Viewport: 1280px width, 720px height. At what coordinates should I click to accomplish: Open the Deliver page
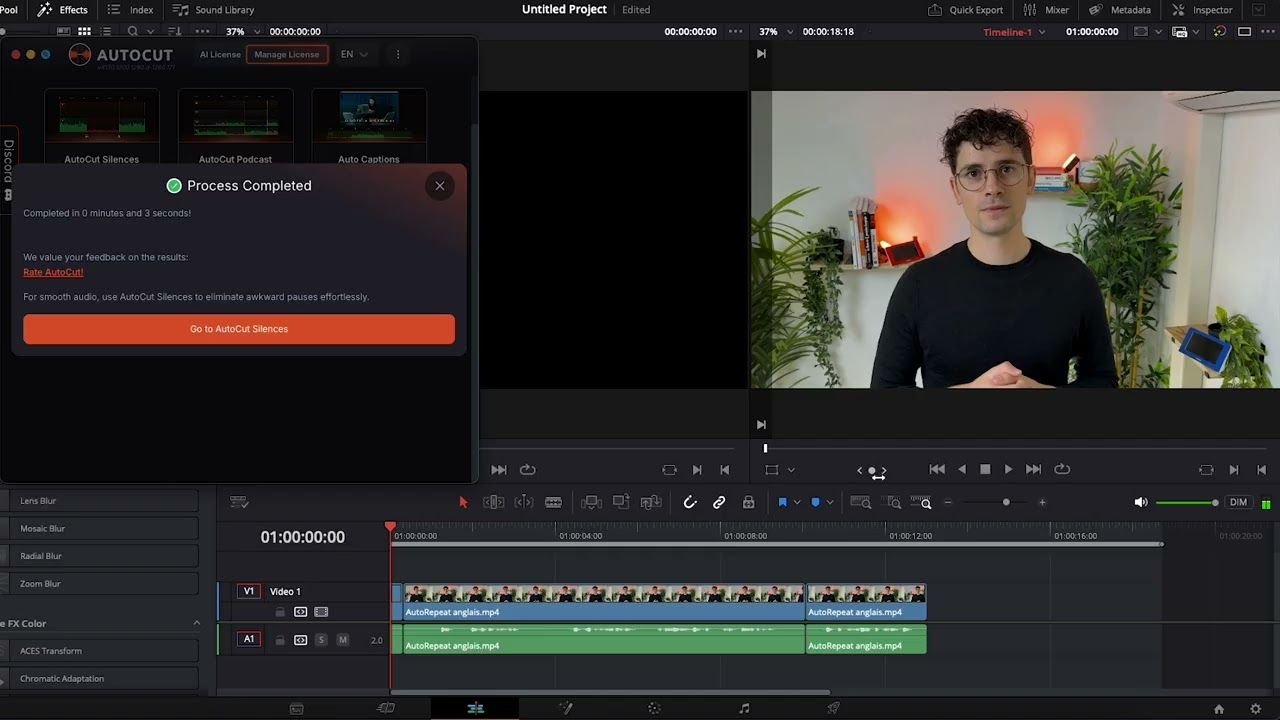tap(833, 707)
